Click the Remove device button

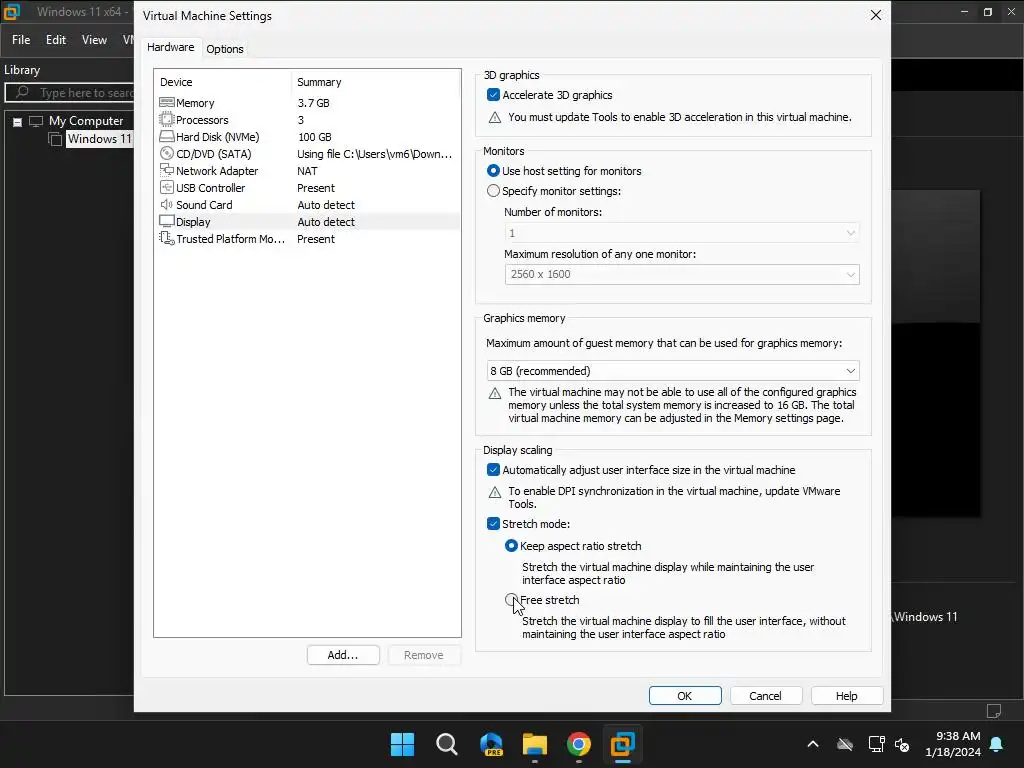click(x=424, y=655)
